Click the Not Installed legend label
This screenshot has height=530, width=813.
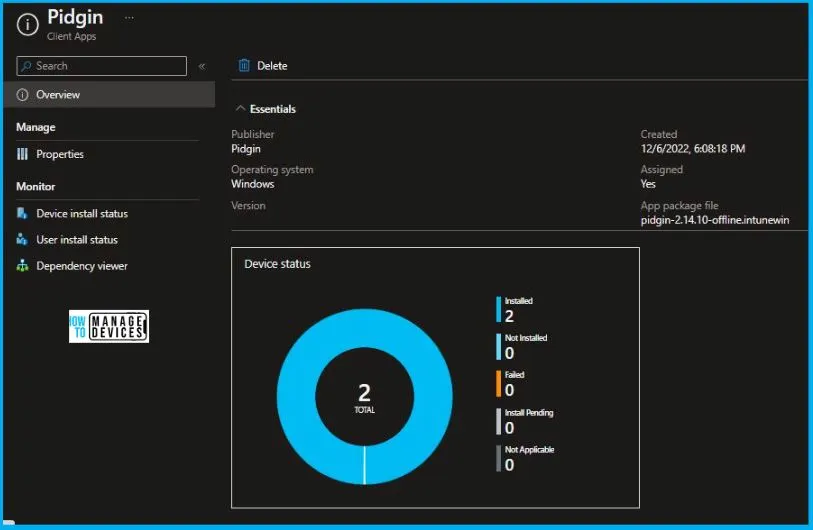(x=526, y=338)
